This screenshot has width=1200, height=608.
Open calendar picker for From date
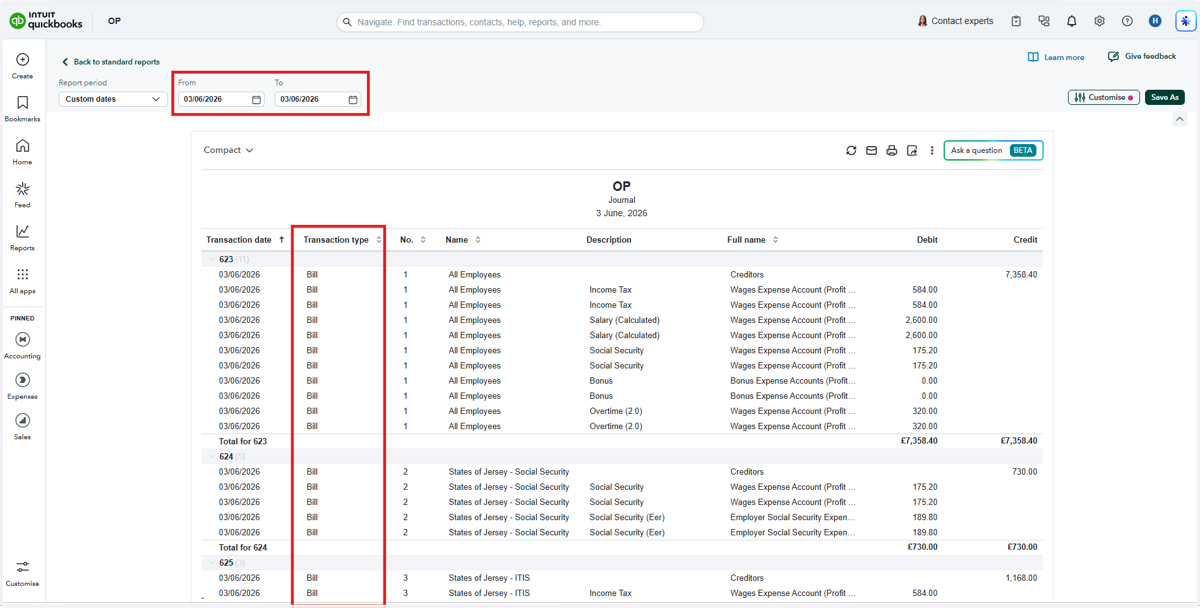pyautogui.click(x=256, y=100)
